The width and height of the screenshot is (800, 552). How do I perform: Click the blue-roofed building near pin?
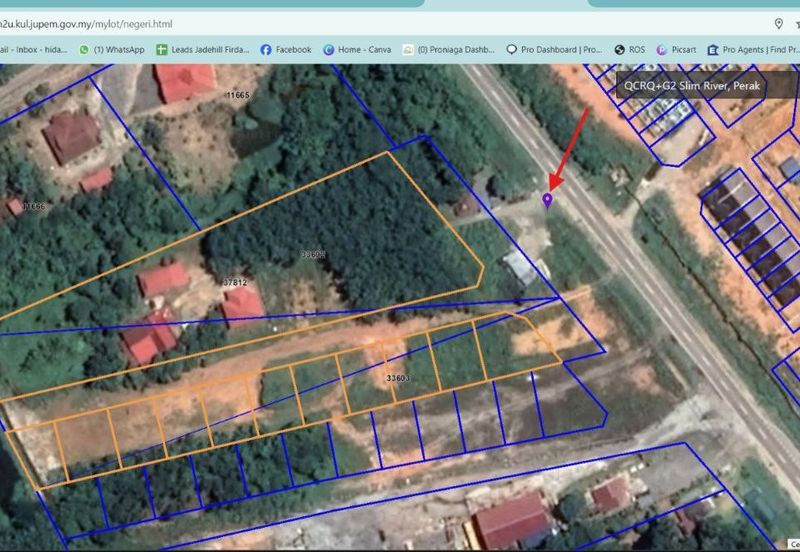coord(520,268)
